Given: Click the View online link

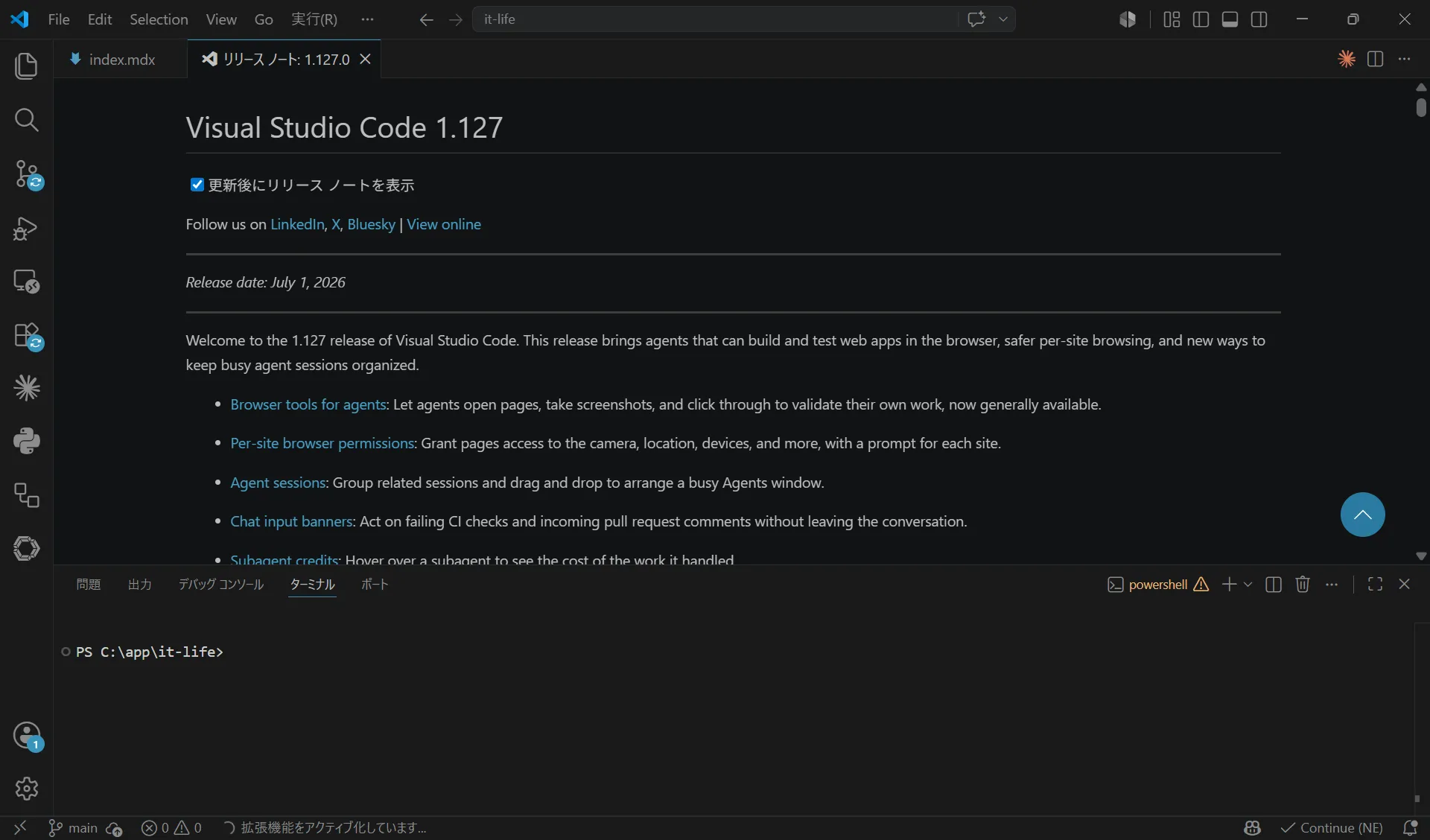Looking at the screenshot, I should 444,224.
